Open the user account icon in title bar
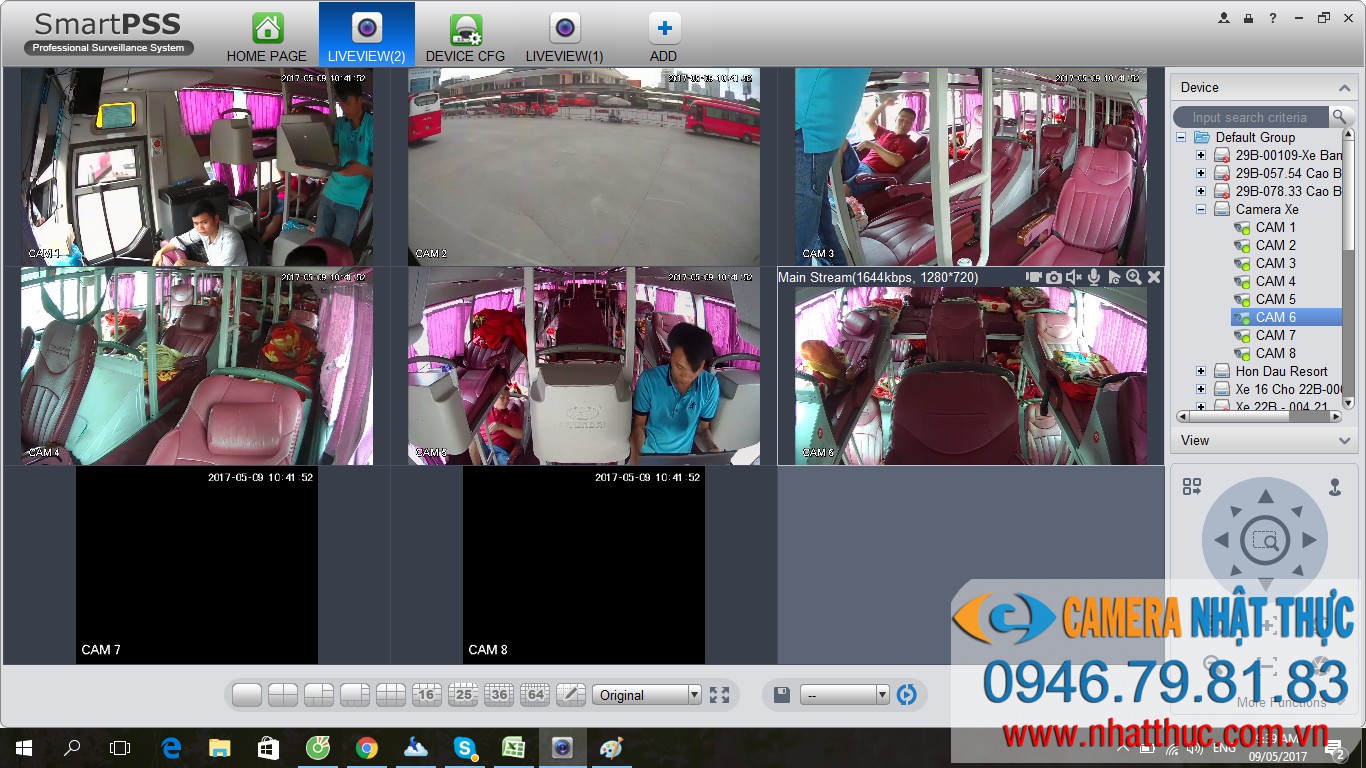 tap(1224, 18)
